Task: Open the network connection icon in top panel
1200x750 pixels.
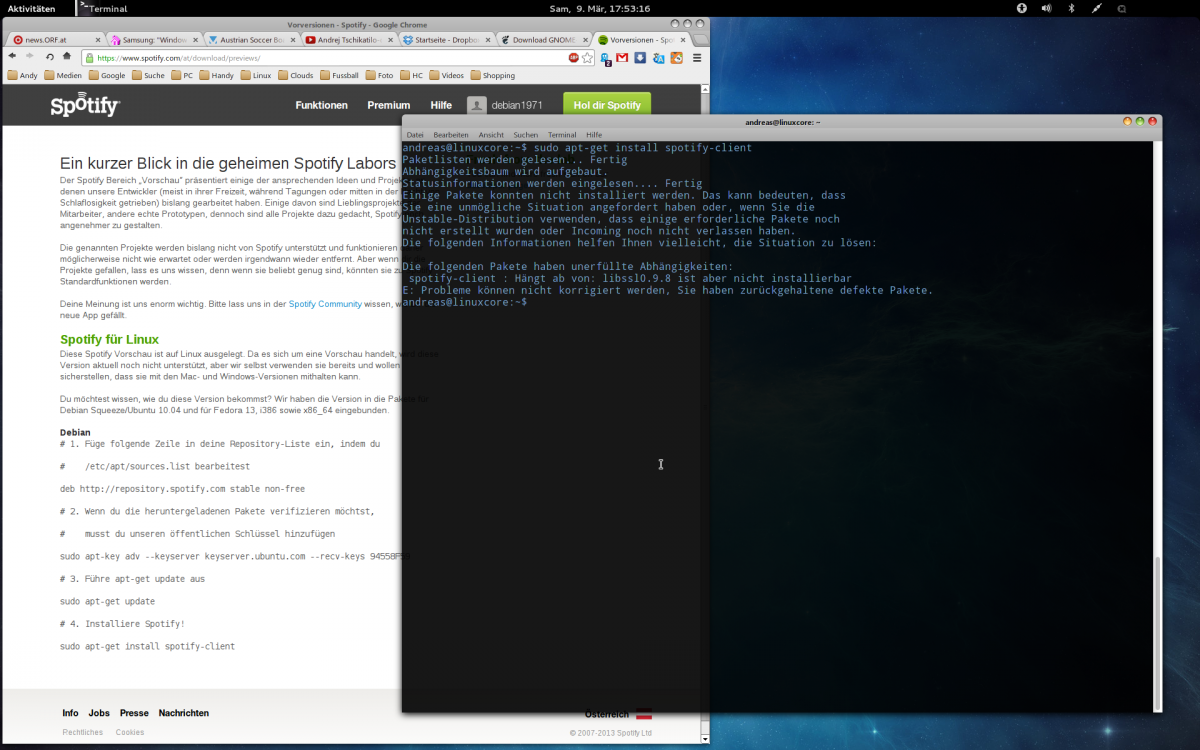Action: tap(1096, 8)
